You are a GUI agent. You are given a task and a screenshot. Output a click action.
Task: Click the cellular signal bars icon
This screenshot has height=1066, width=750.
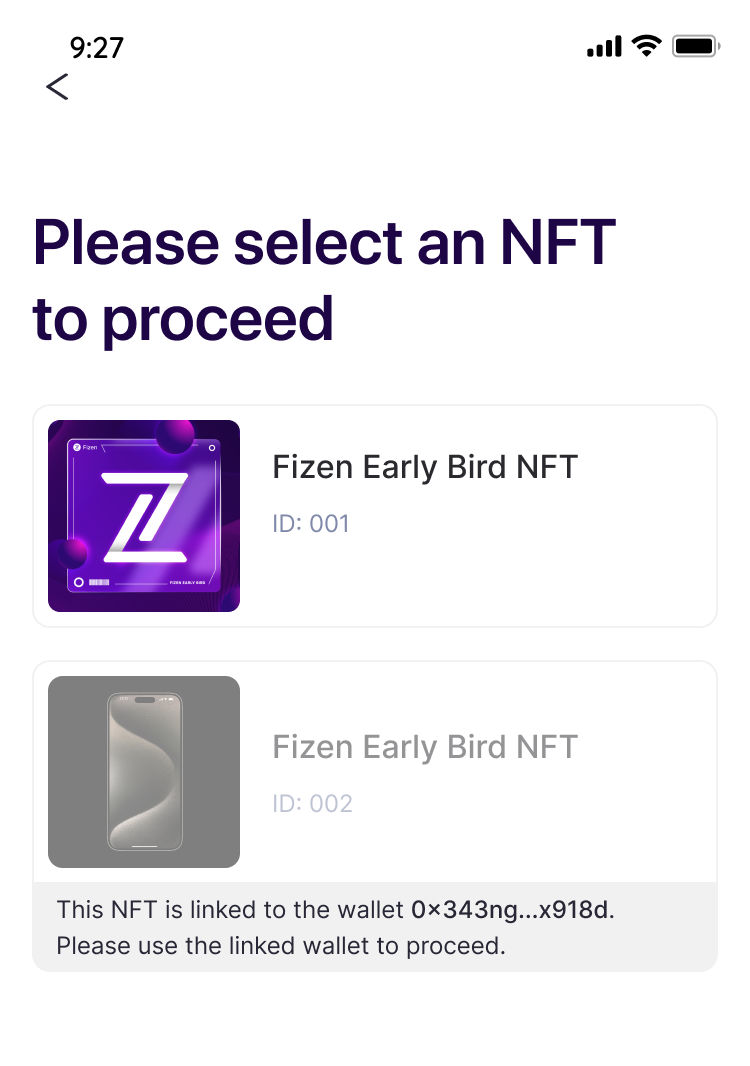[x=604, y=47]
